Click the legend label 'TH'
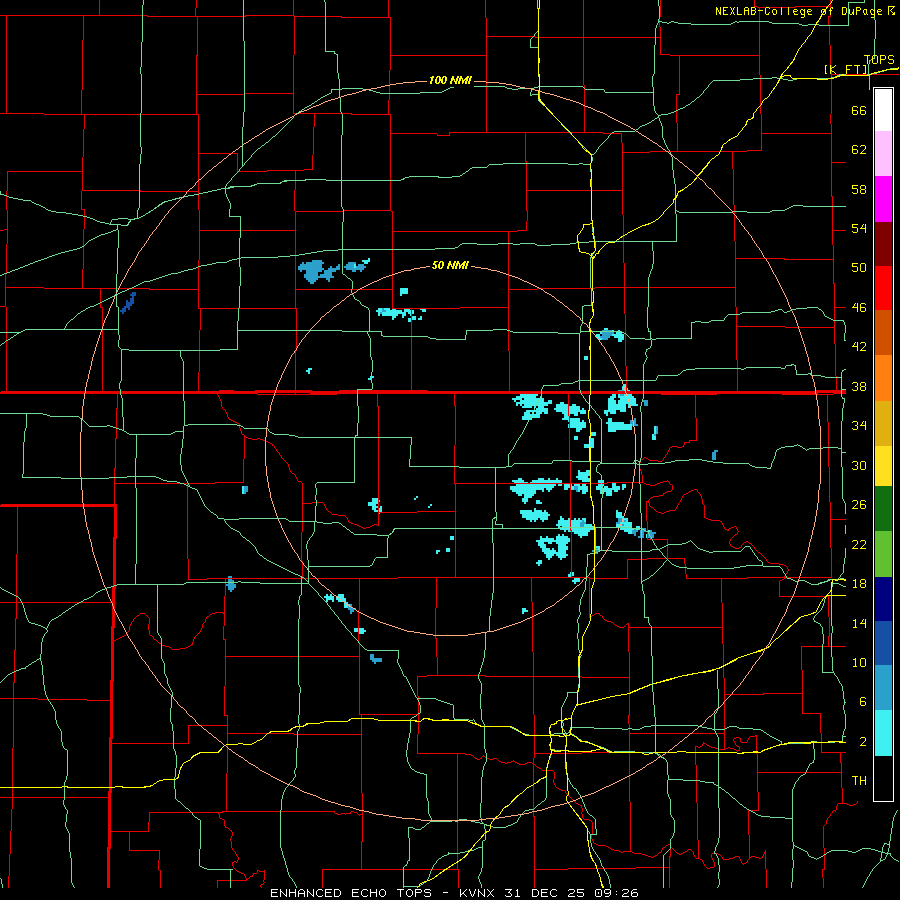The height and width of the screenshot is (900, 900). coord(859,781)
